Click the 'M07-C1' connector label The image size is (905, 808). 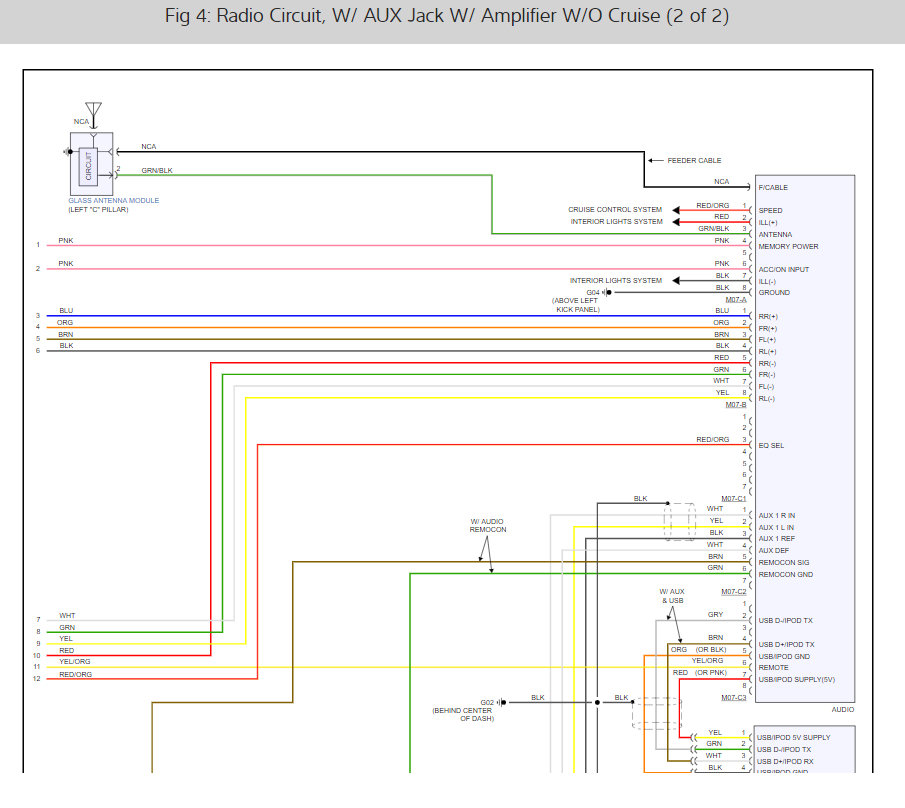pyautogui.click(x=734, y=499)
